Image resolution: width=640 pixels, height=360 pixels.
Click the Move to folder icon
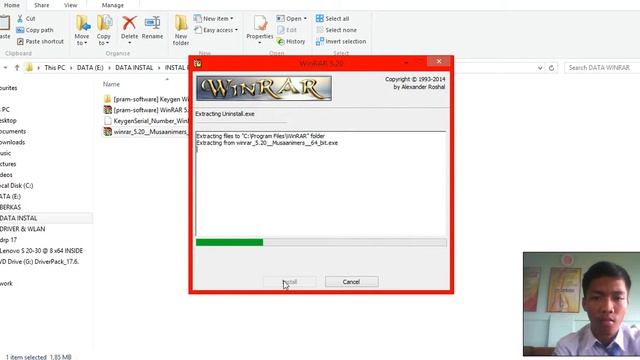coord(83,23)
